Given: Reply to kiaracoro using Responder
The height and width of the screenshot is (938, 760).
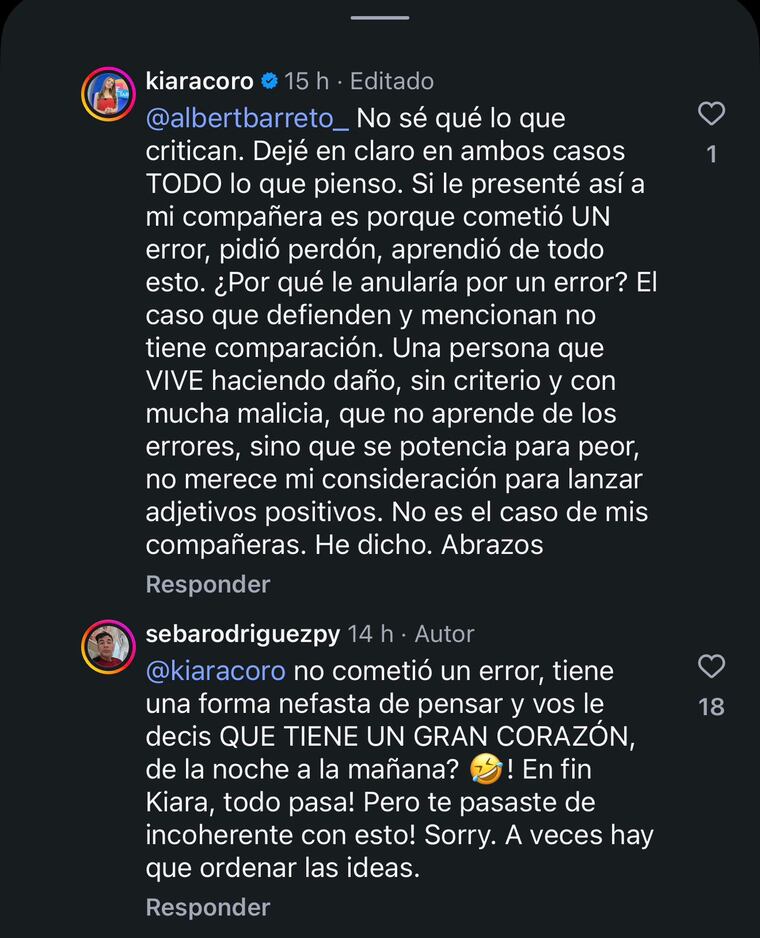Looking at the screenshot, I should point(208,584).
